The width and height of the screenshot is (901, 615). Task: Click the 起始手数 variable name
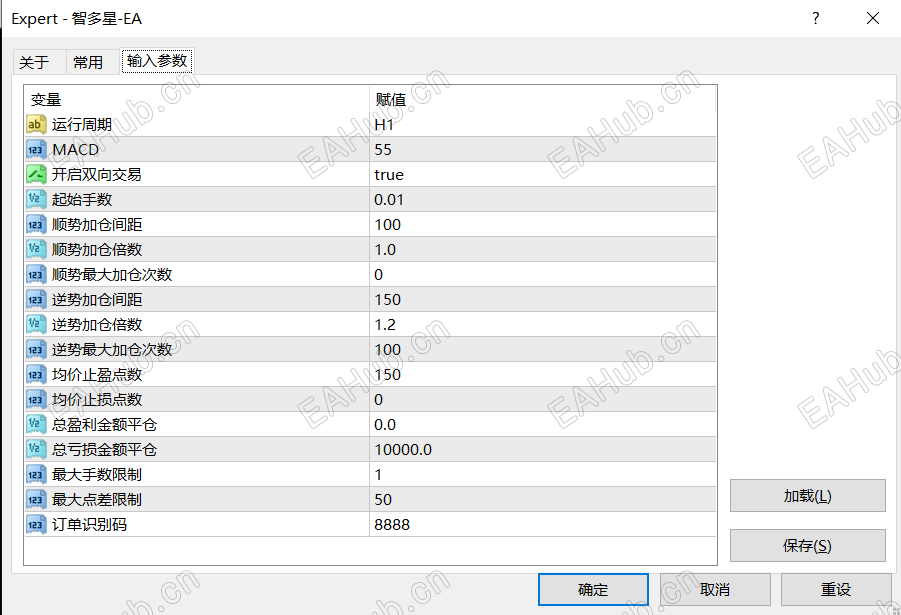pos(82,199)
